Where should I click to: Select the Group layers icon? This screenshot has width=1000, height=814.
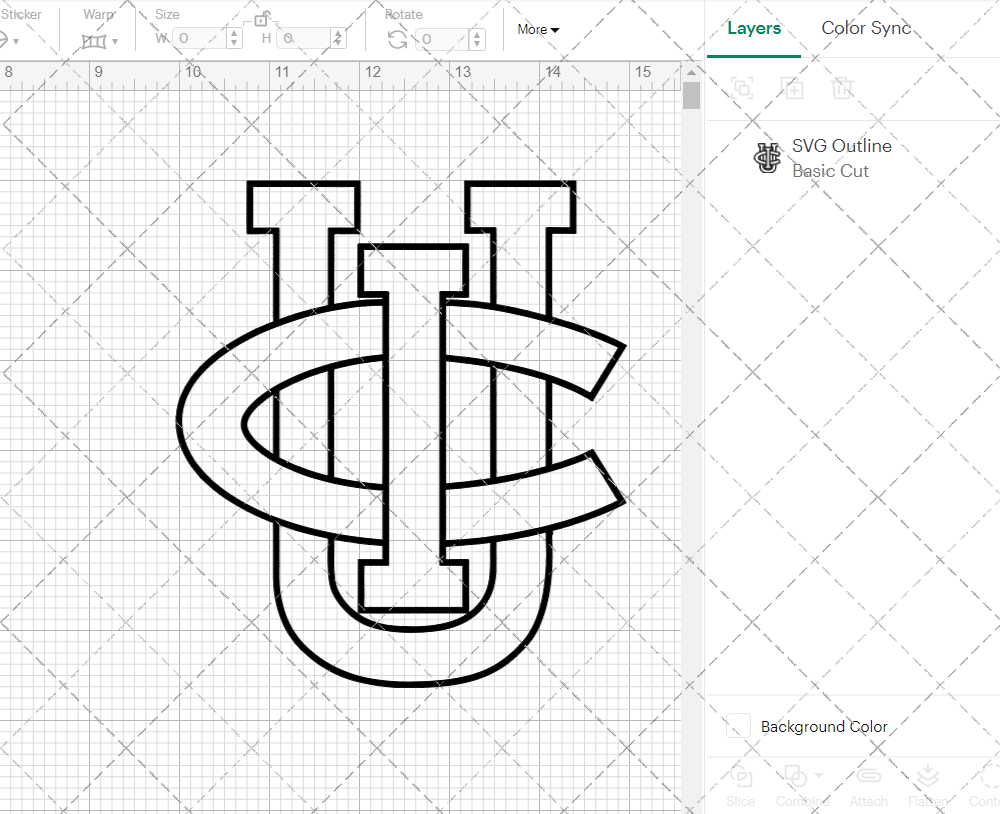[743, 88]
